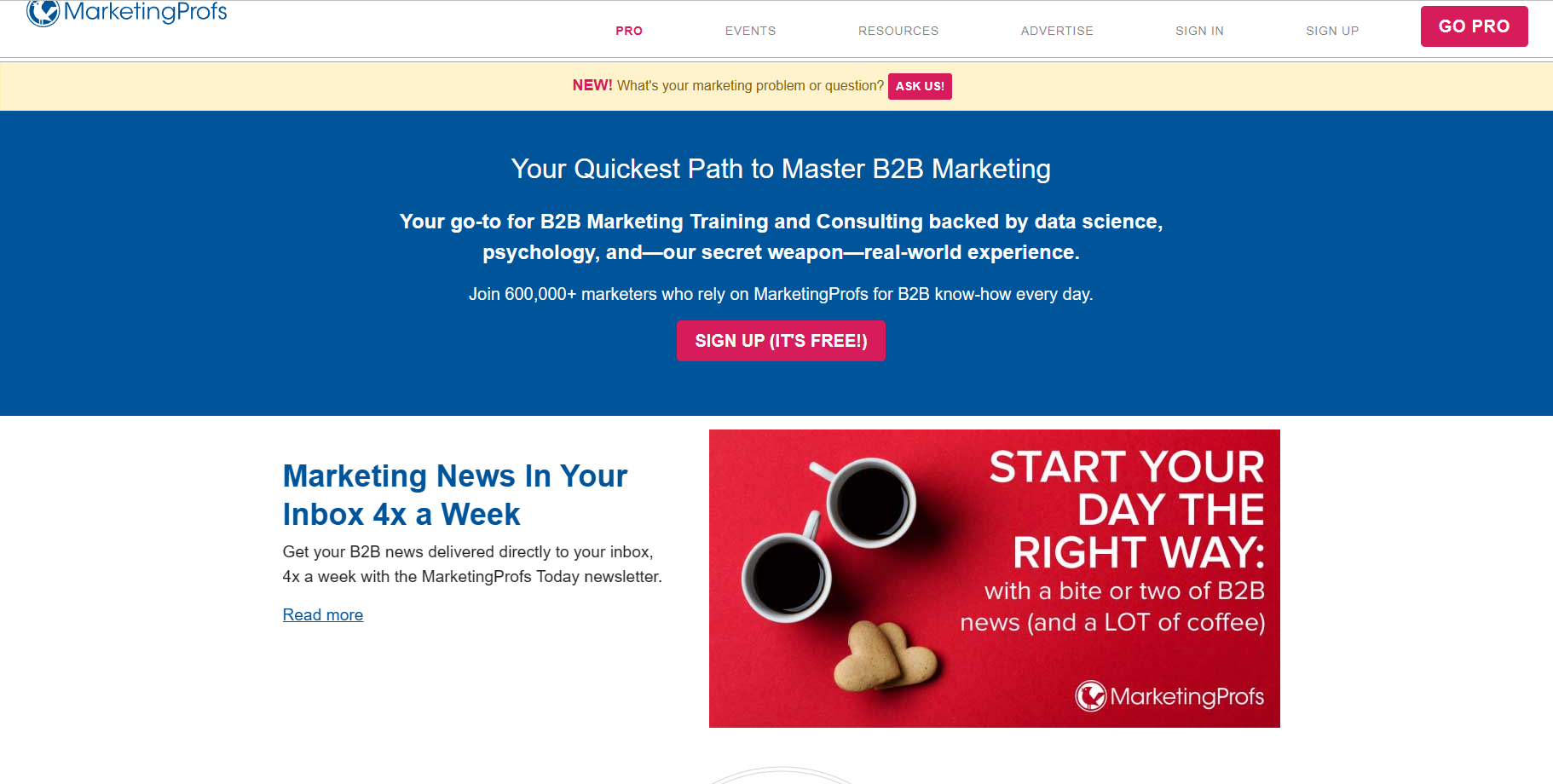The width and height of the screenshot is (1553, 784).
Task: Click the MarketingProfs logo in the header
Action: point(127,12)
